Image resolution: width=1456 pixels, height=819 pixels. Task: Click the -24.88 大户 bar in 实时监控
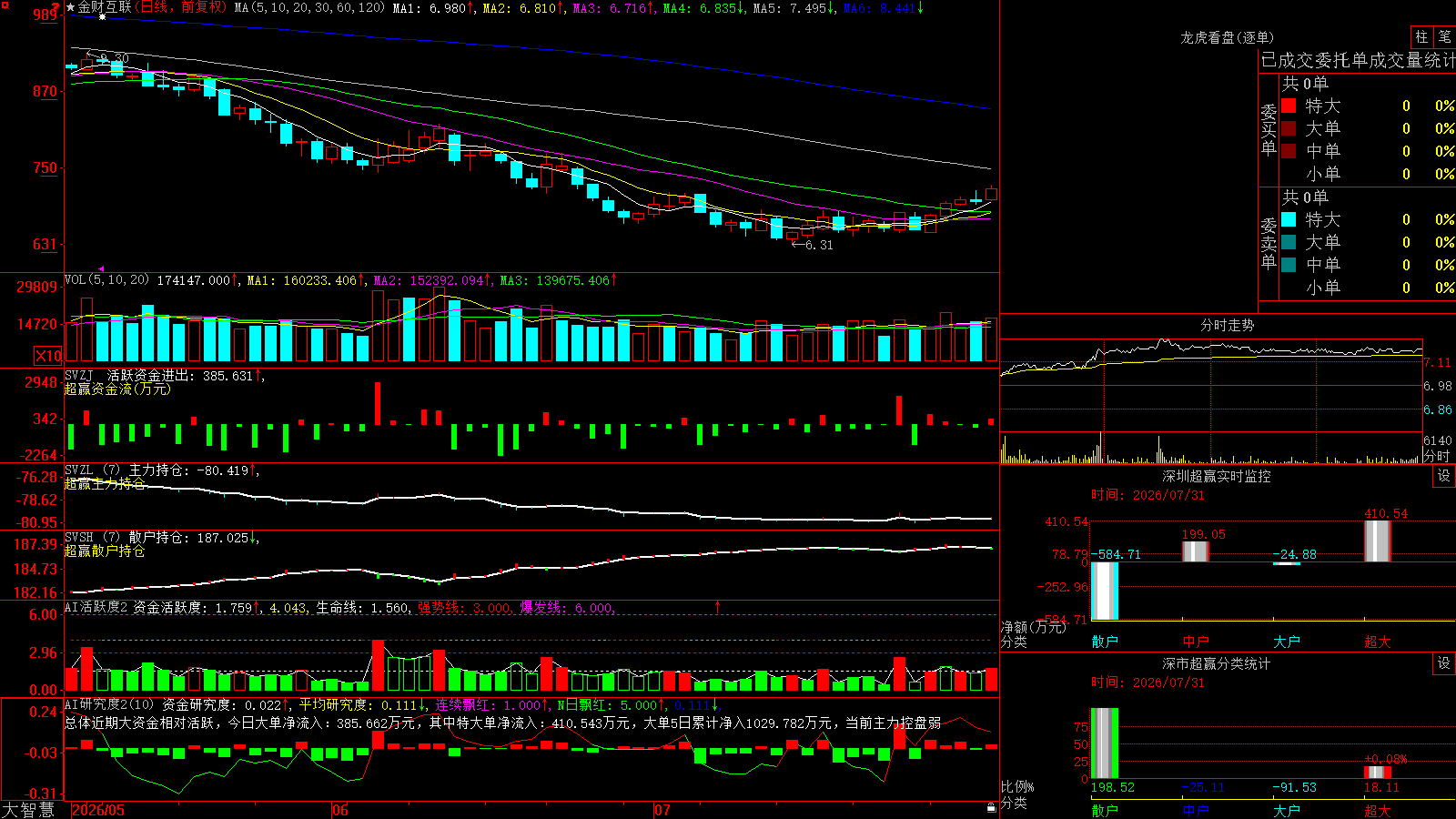[1287, 564]
